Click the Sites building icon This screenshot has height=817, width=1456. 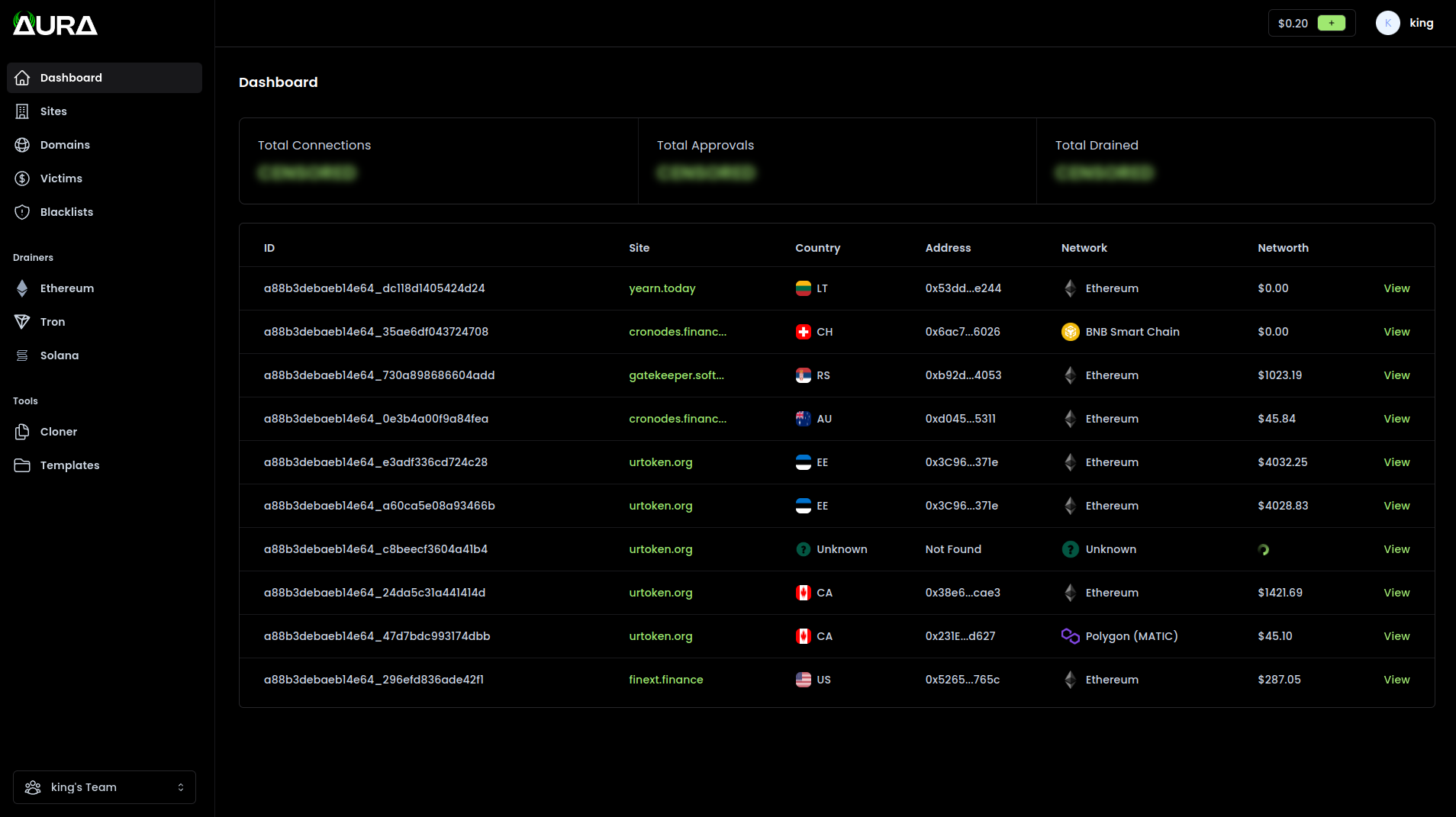22,111
